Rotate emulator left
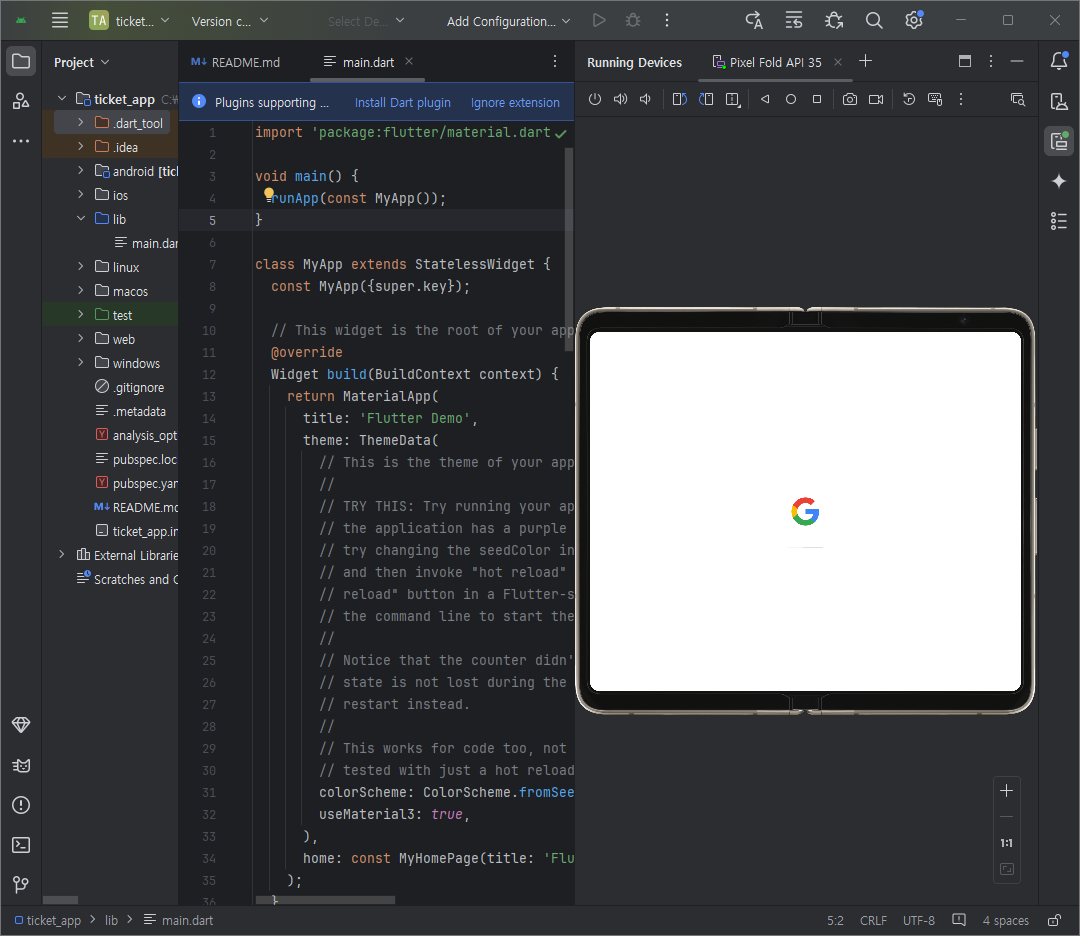Image resolution: width=1080 pixels, height=936 pixels. [680, 99]
